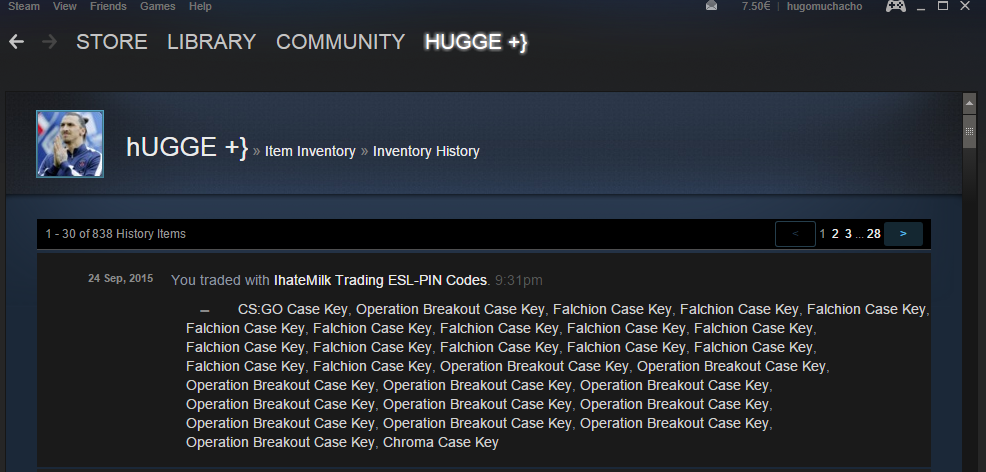
Task: Click the hUGGE profile avatar picture
Action: [70, 144]
